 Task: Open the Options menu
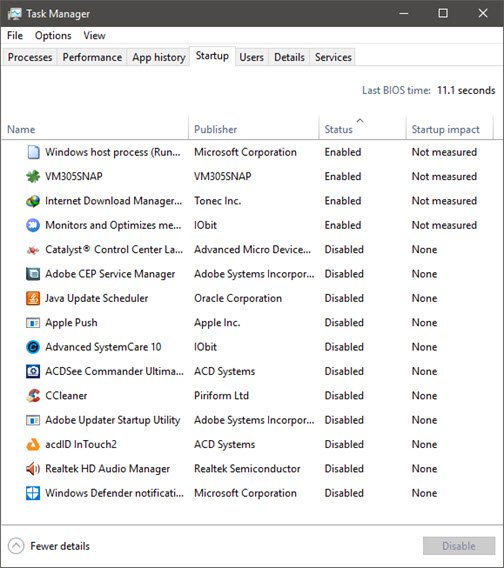(x=53, y=36)
